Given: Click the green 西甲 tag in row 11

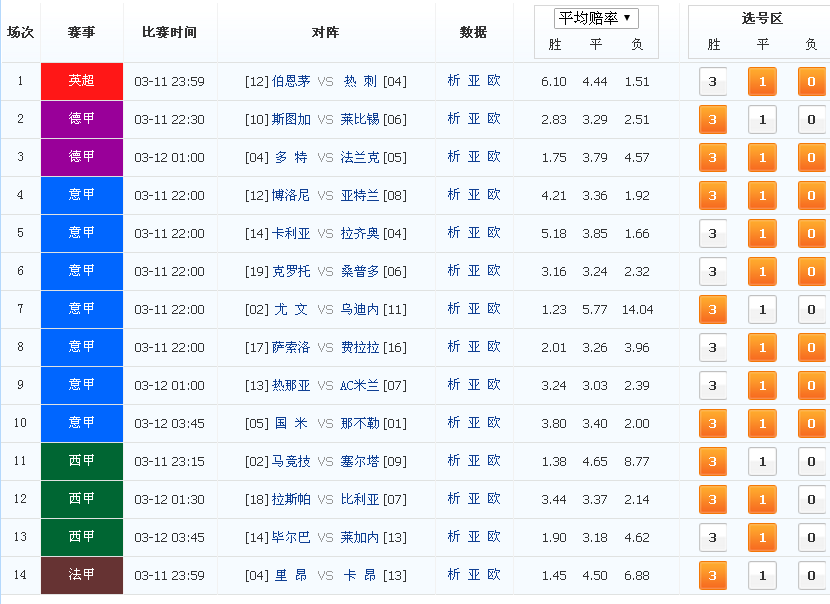Looking at the screenshot, I should click(82, 461).
